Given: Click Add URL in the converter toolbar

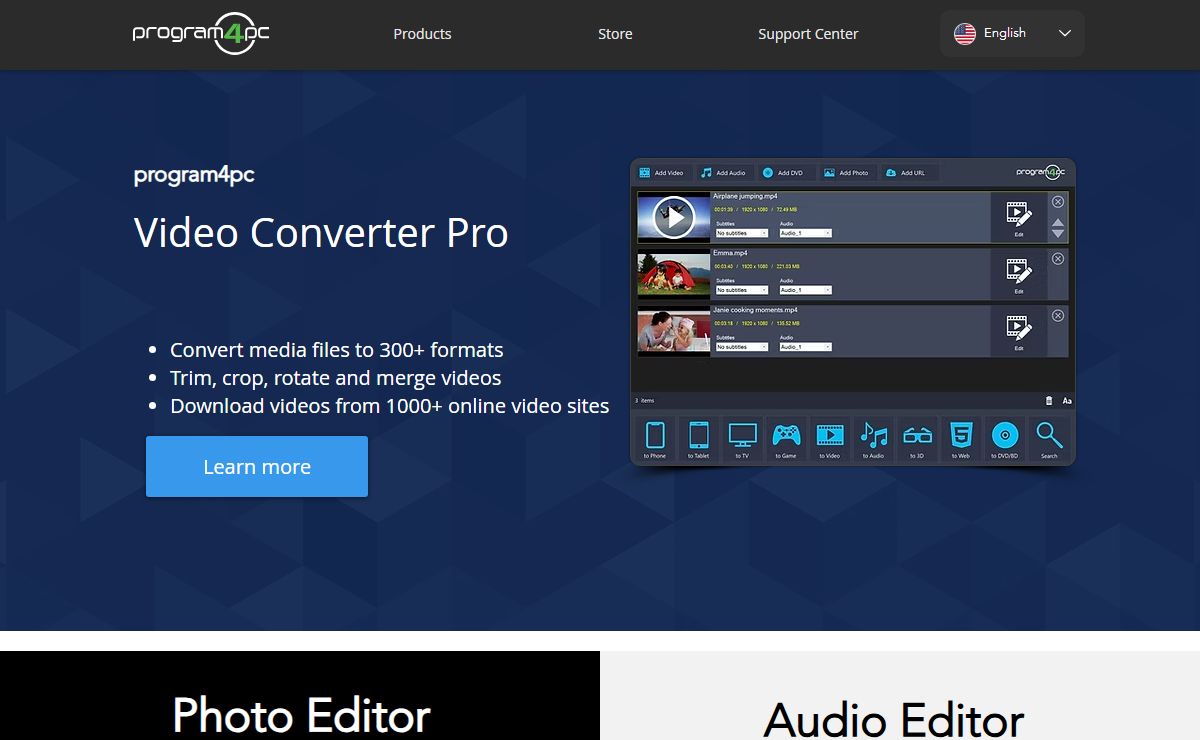Looking at the screenshot, I should 904,173.
